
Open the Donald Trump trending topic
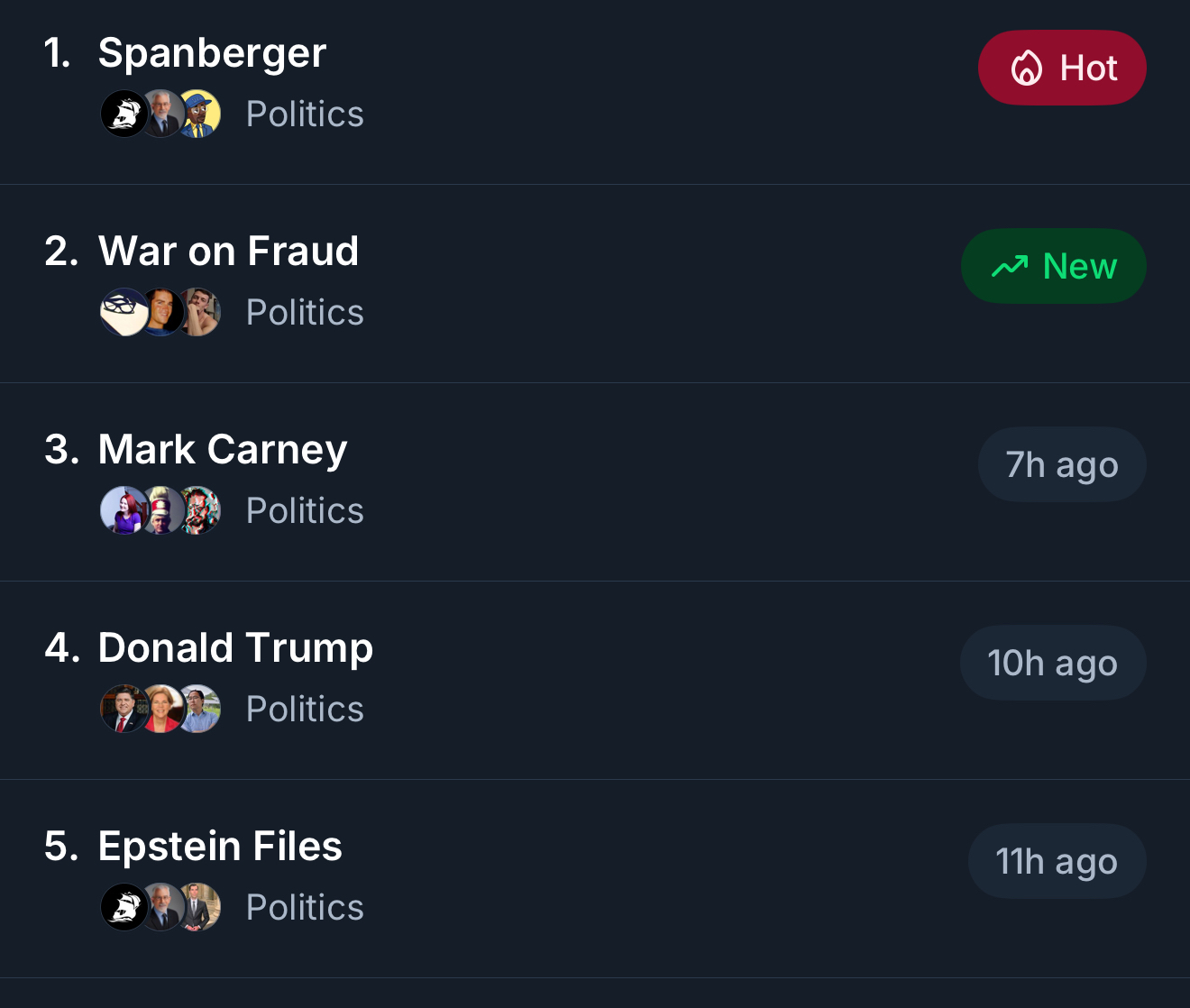[x=235, y=648]
